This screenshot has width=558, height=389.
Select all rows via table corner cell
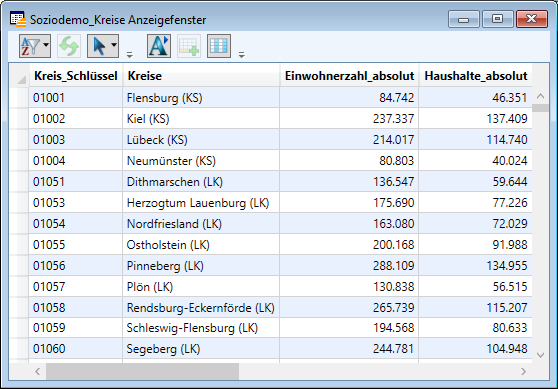pos(20,76)
